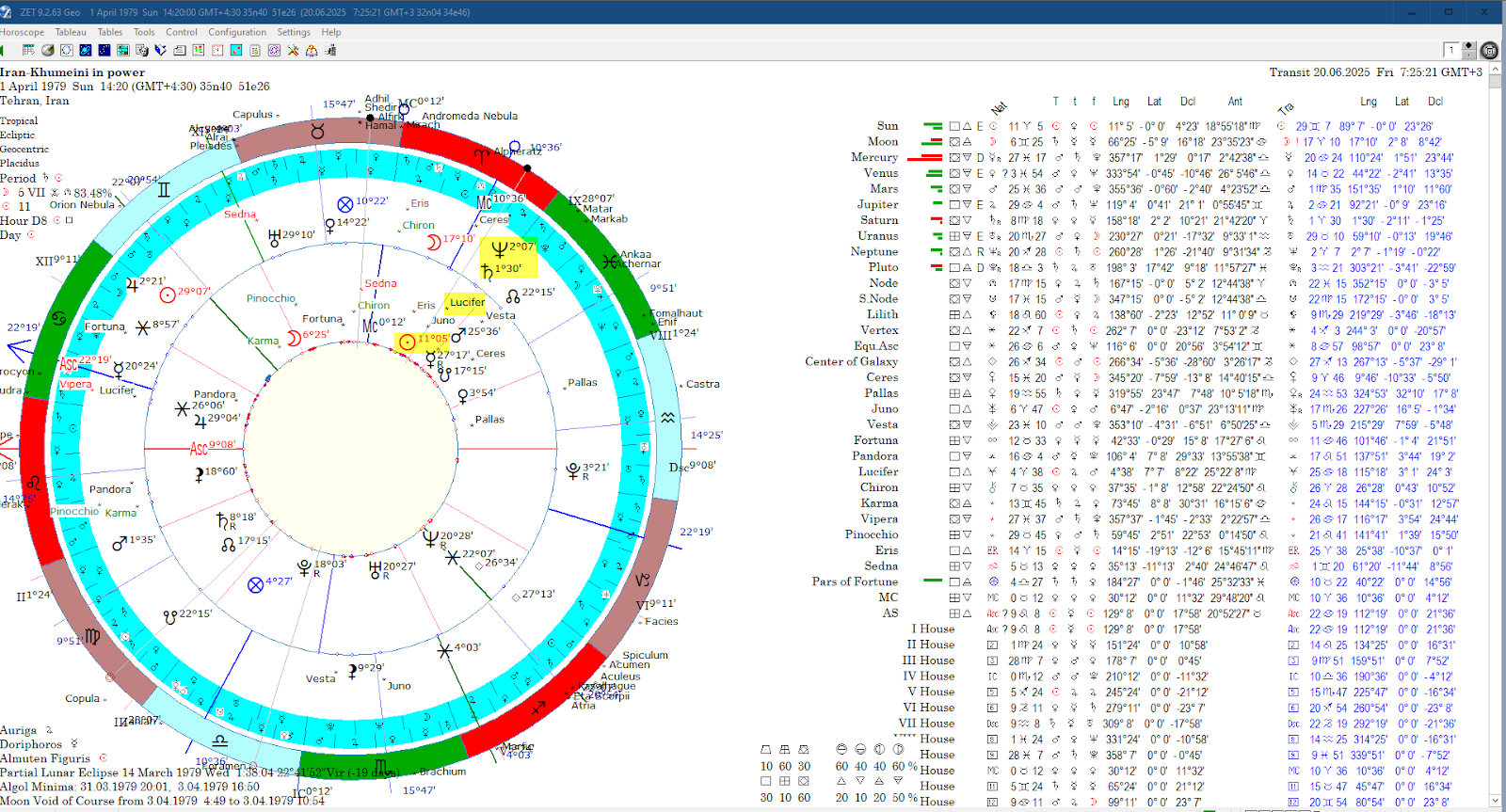Screen dimensions: 1506x812
Task: Click the clock face toolbar icon
Action: click(x=216, y=50)
